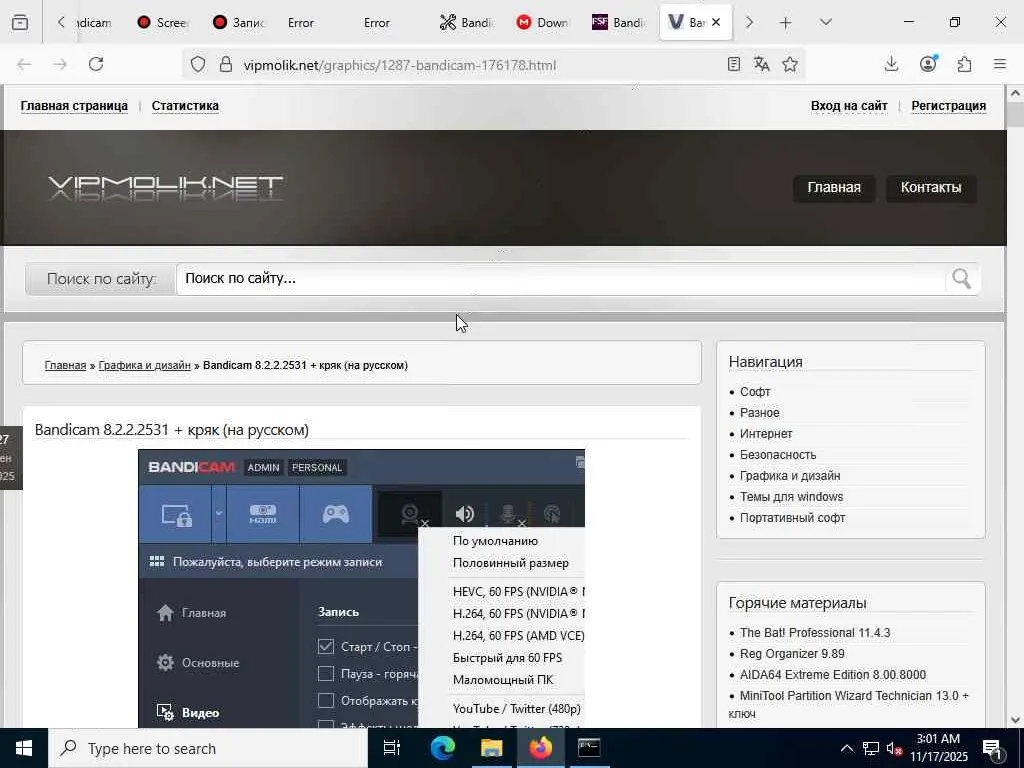Open Firefox View icon in tab bar

pyautogui.click(x=20, y=22)
